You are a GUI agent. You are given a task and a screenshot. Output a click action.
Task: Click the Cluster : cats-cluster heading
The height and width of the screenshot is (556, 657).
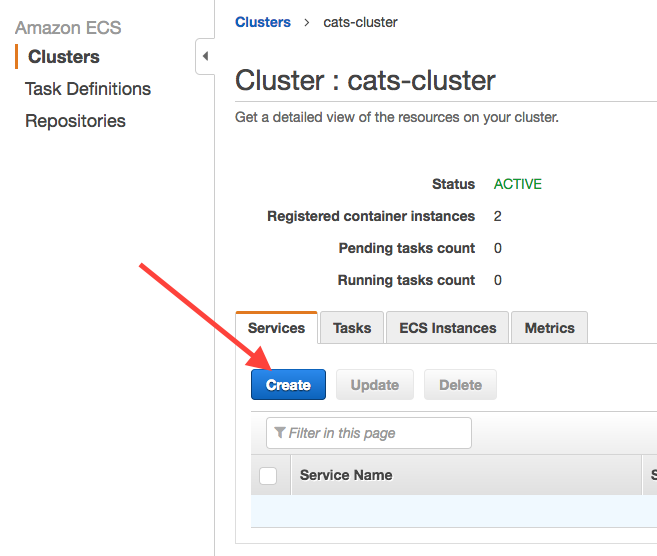(x=365, y=80)
